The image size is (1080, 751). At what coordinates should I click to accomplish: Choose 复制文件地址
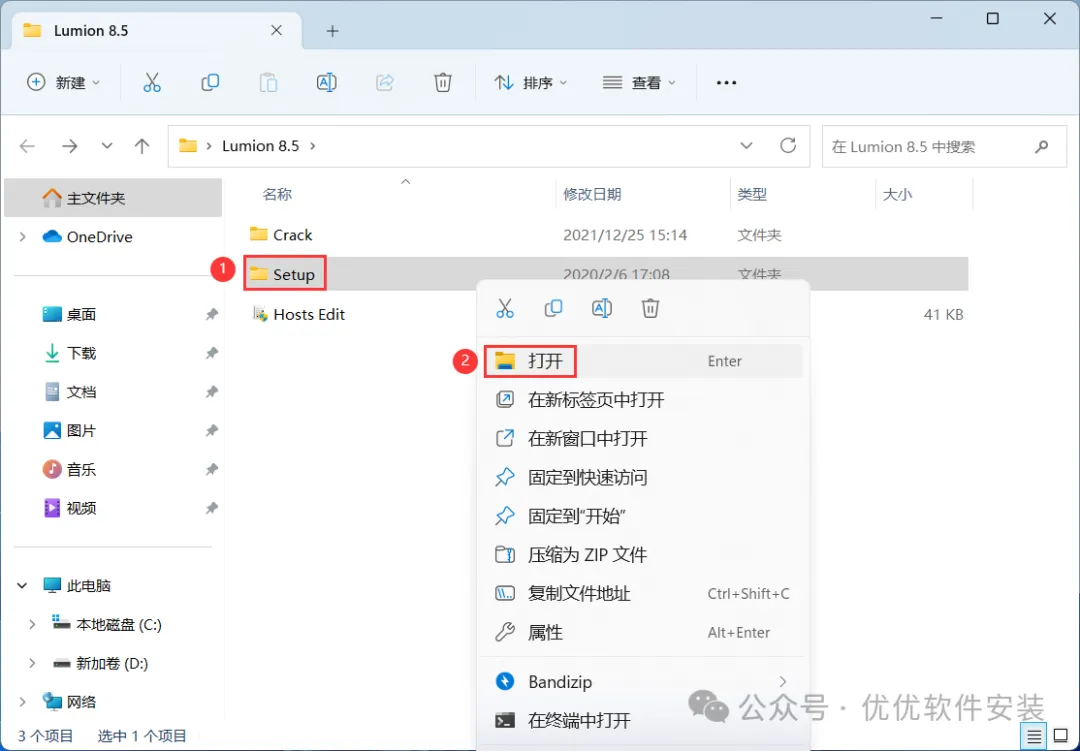[x=643, y=593]
